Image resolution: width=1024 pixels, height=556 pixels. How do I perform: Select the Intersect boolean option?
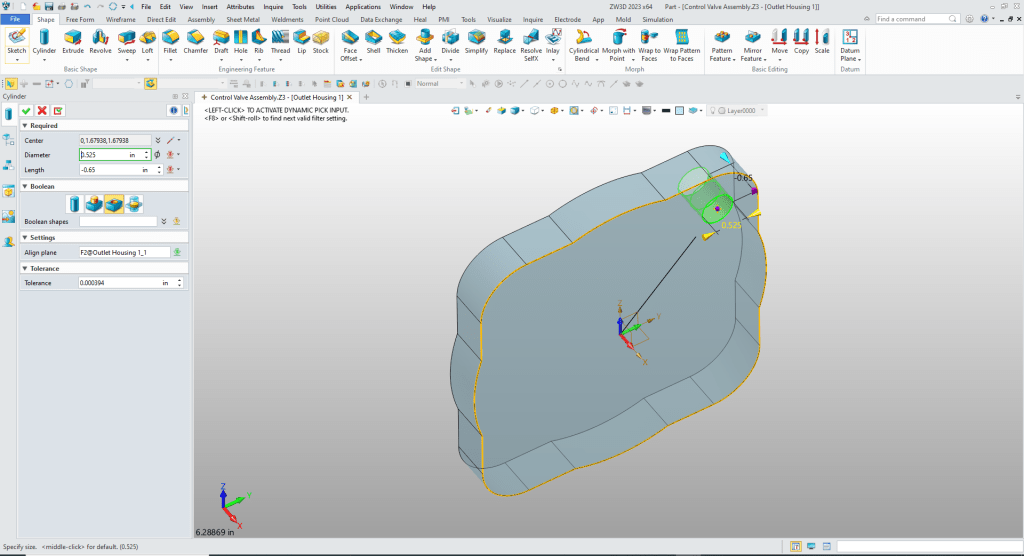click(x=134, y=204)
